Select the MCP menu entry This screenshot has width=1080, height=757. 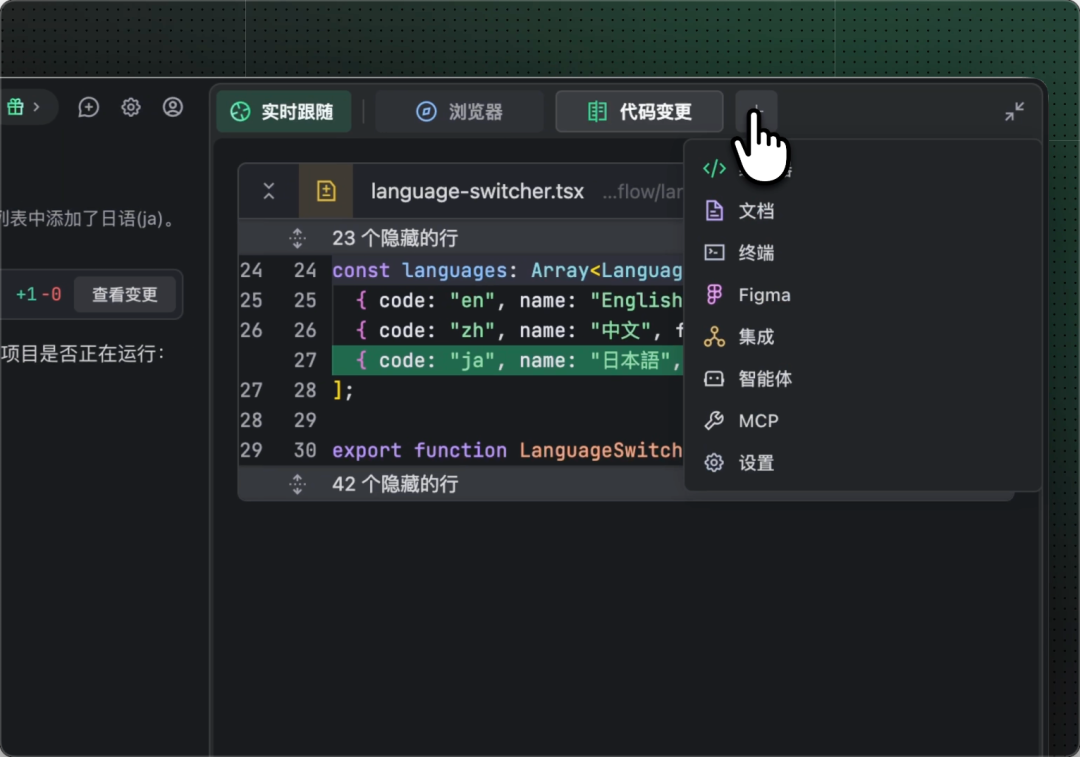tap(758, 421)
